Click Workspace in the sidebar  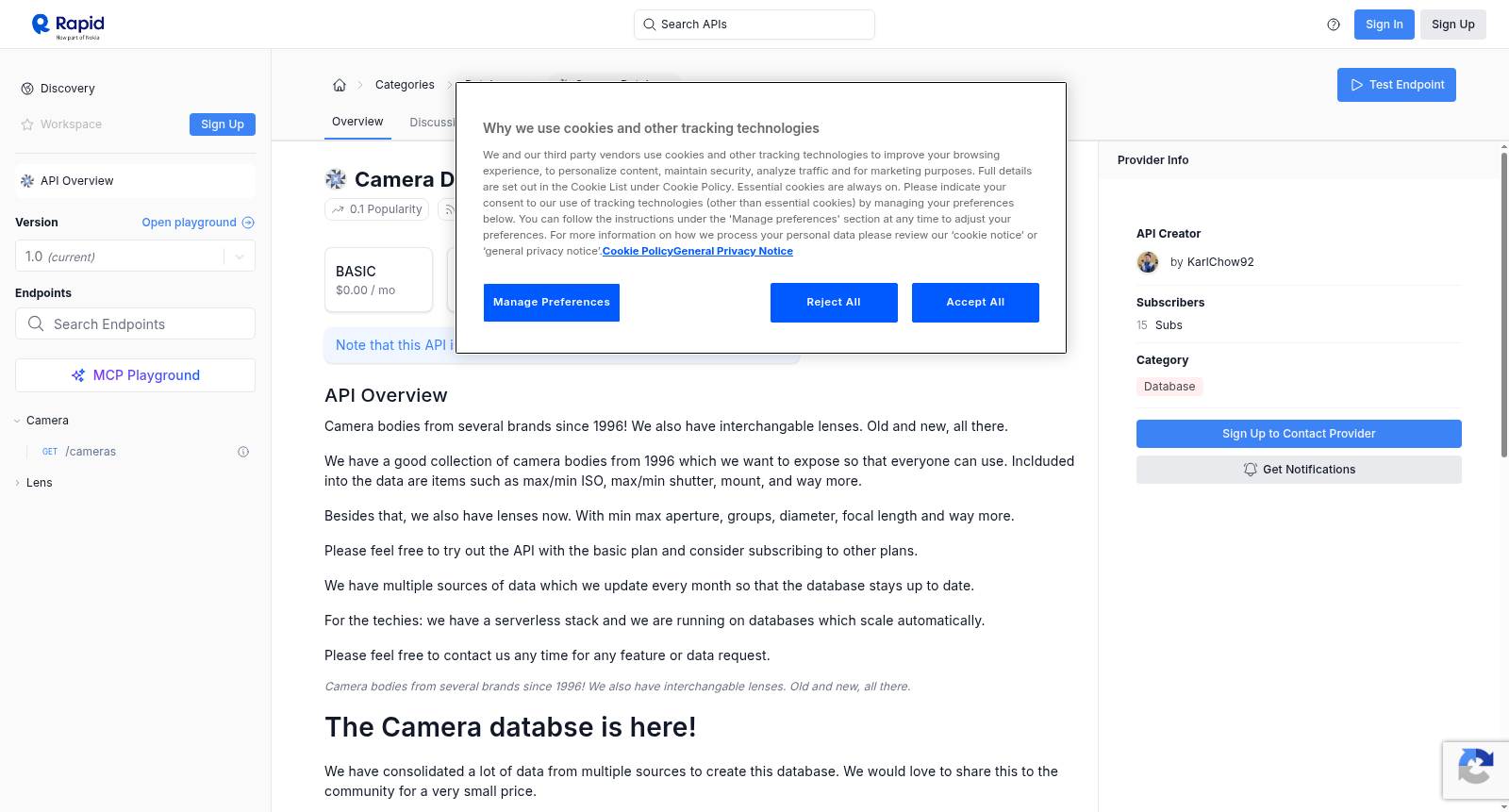71,124
